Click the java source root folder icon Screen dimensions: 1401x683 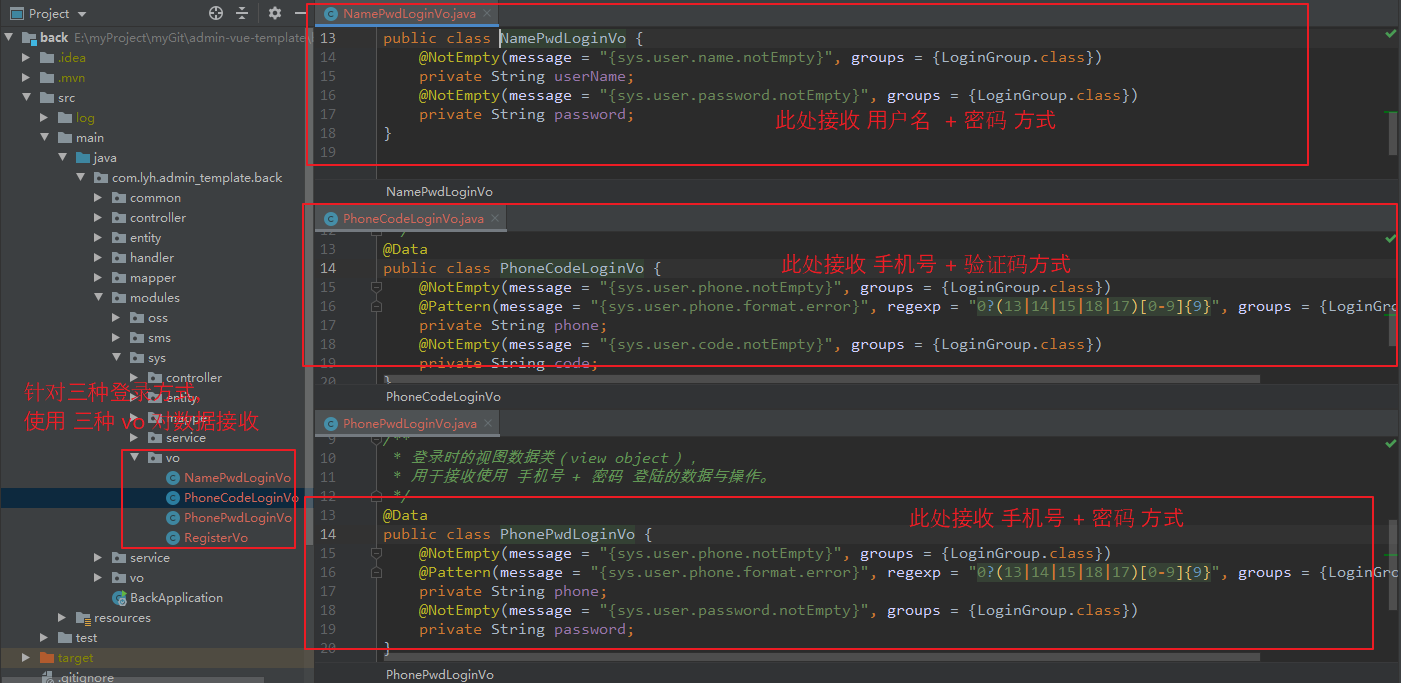83,158
